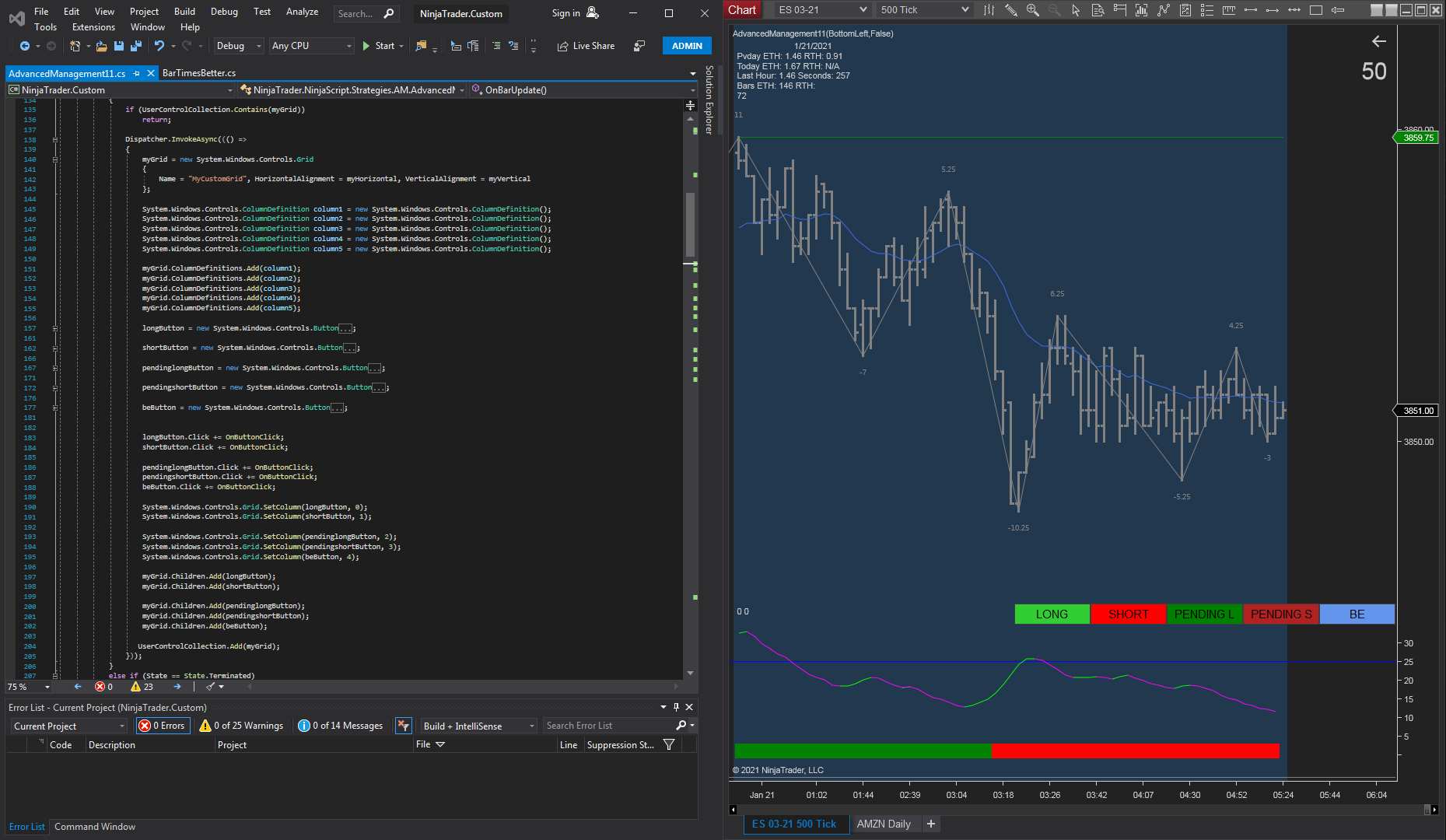Screen dimensions: 1446x840
Task: Go to previous issue with left arrow in editor status
Action: (78, 687)
